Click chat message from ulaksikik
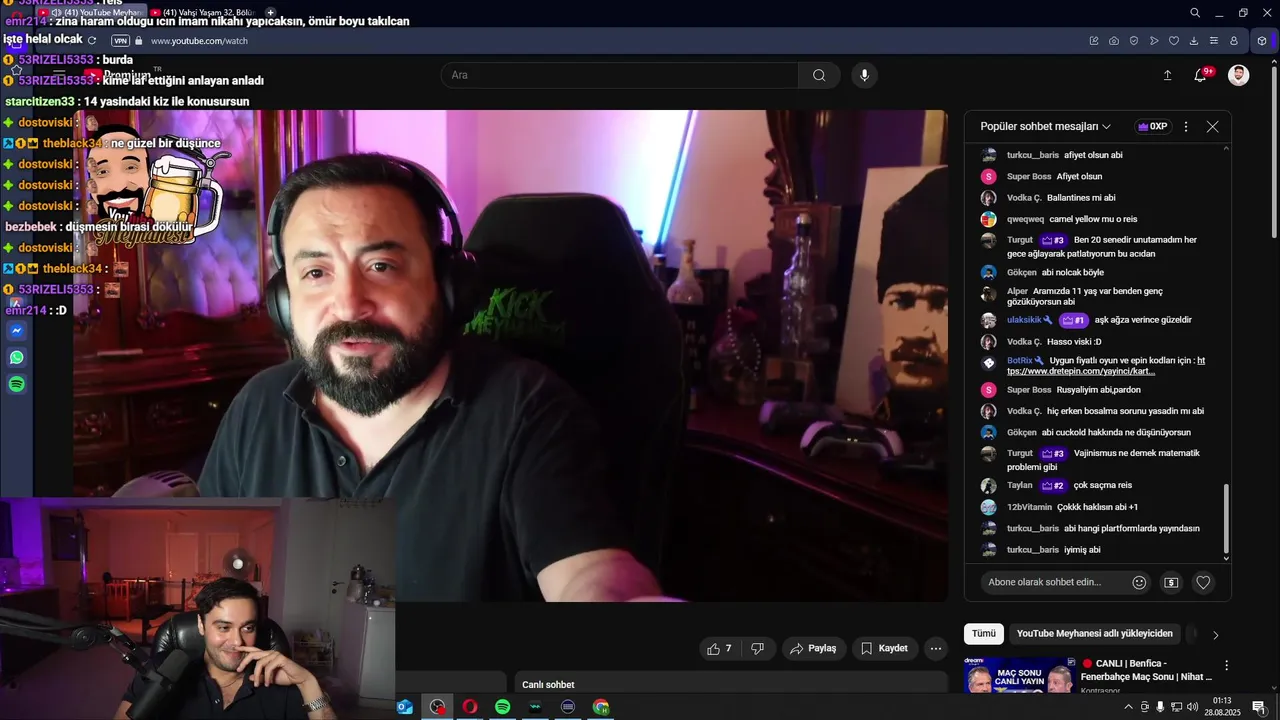The height and width of the screenshot is (720, 1280). [x=1086, y=320]
